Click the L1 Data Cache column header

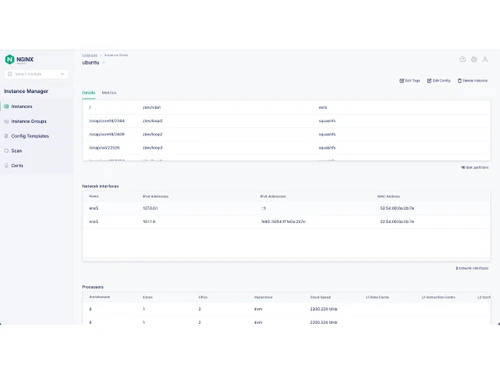click(x=377, y=297)
